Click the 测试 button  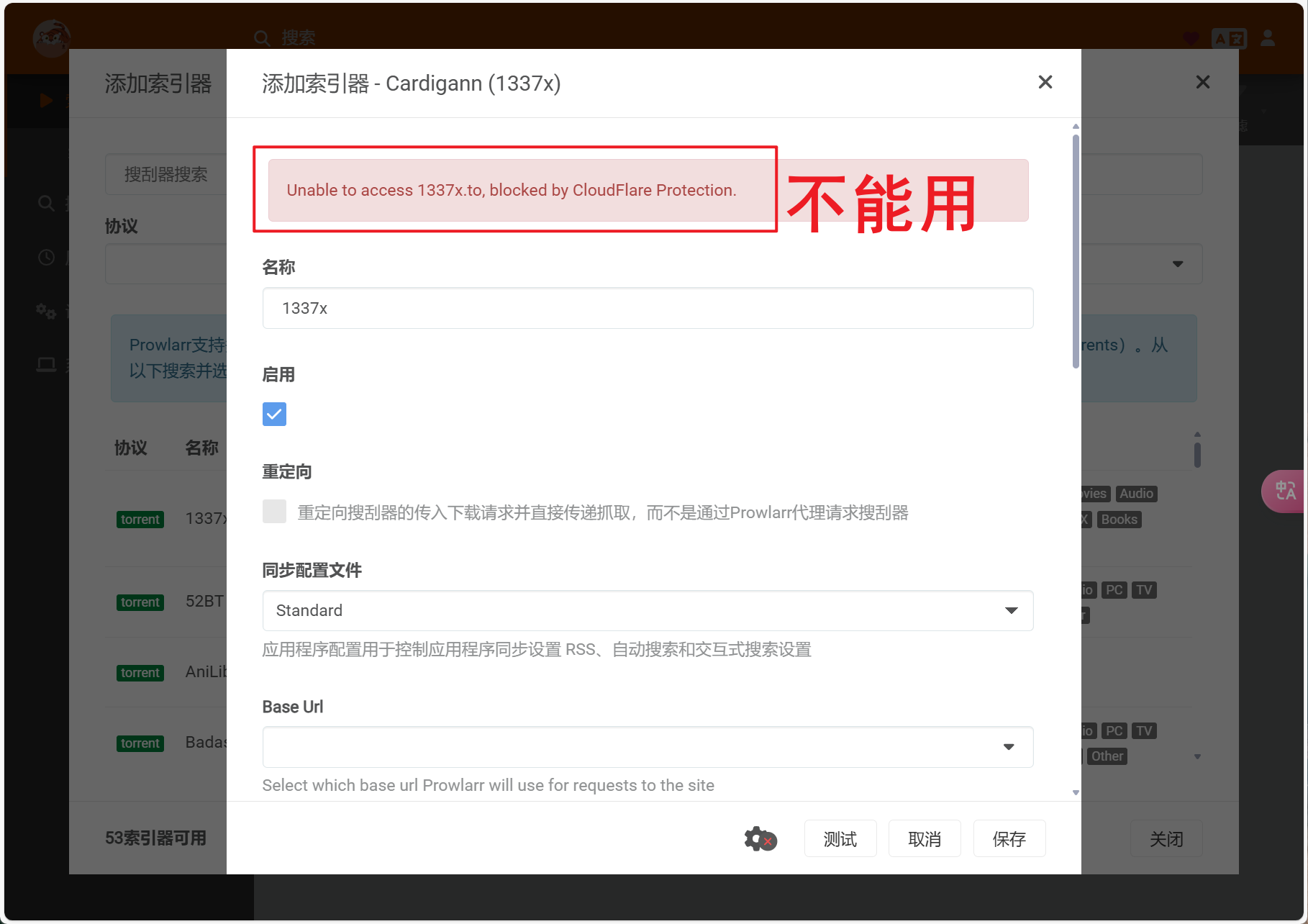coord(840,838)
